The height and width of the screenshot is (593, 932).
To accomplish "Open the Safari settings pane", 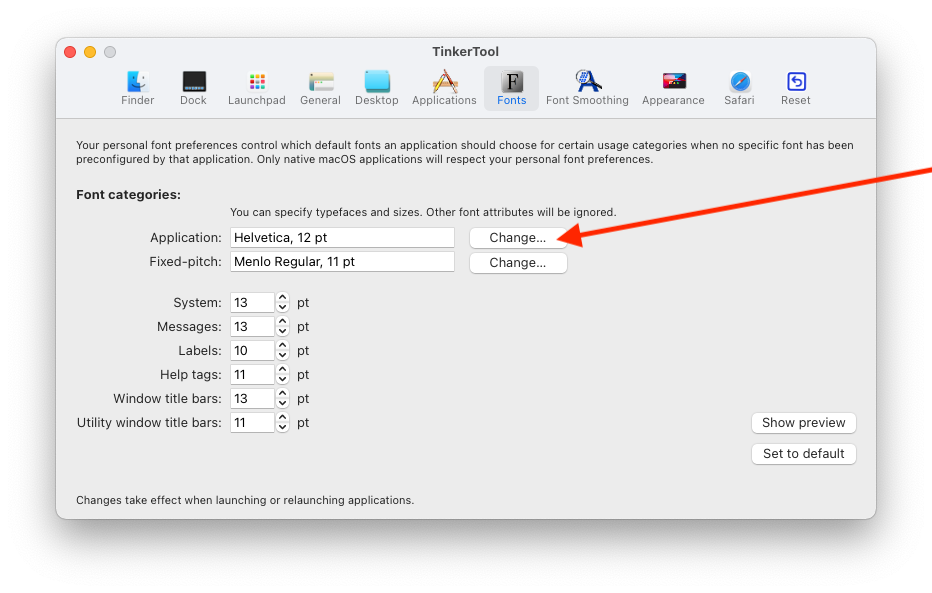I will click(x=739, y=88).
